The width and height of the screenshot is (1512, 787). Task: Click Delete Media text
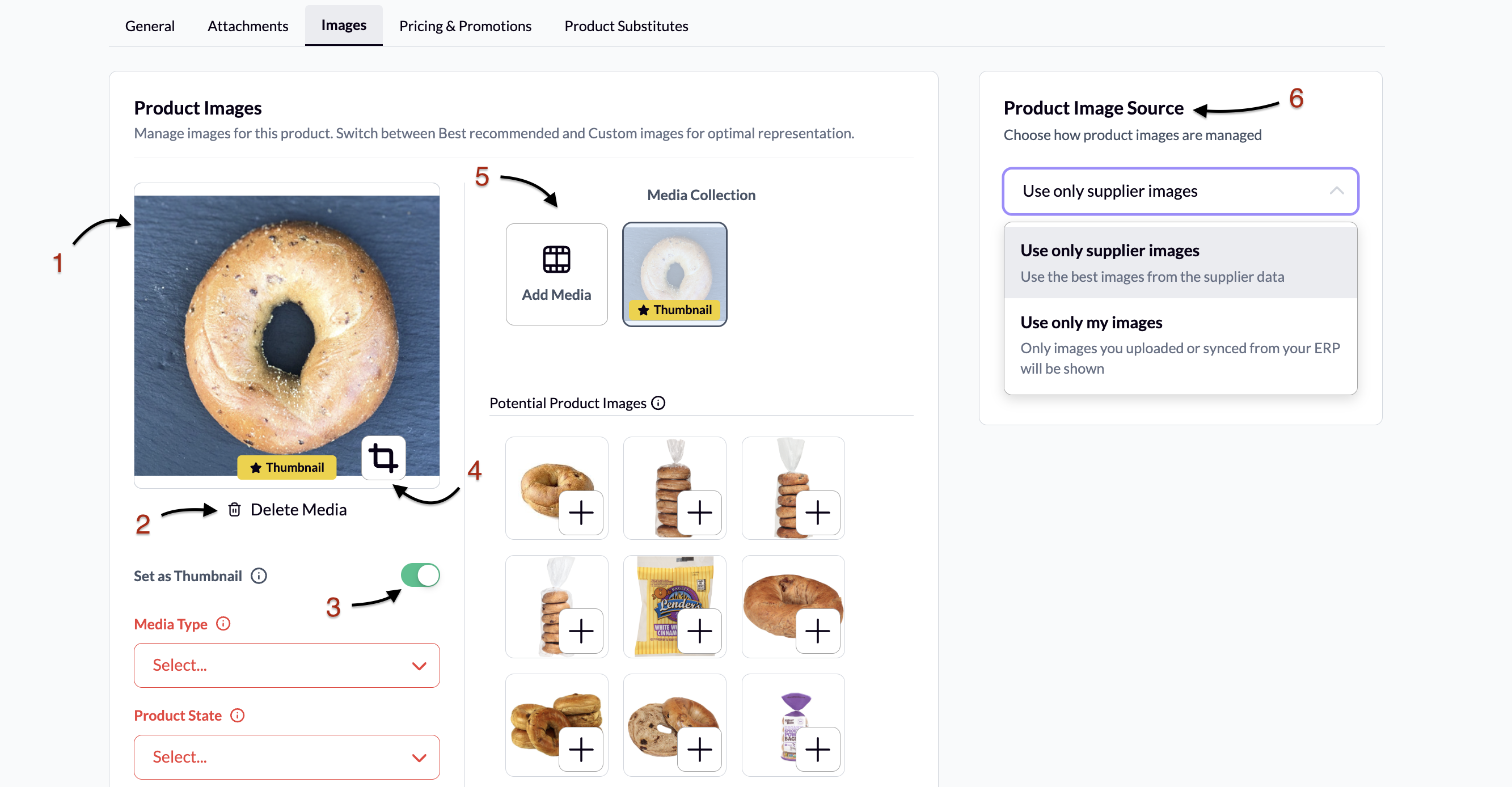[x=298, y=509]
